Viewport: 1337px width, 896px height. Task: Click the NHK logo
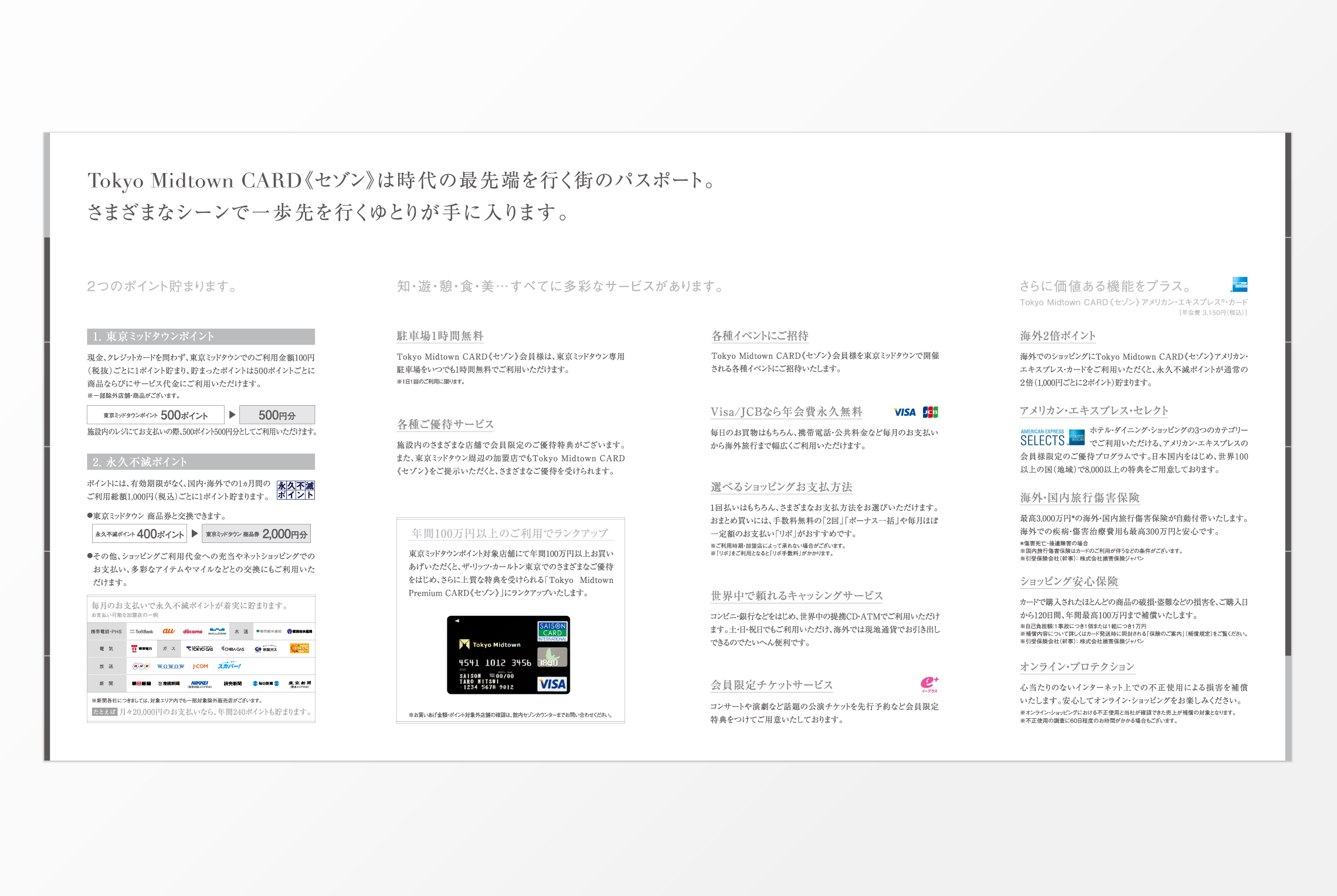(141, 666)
